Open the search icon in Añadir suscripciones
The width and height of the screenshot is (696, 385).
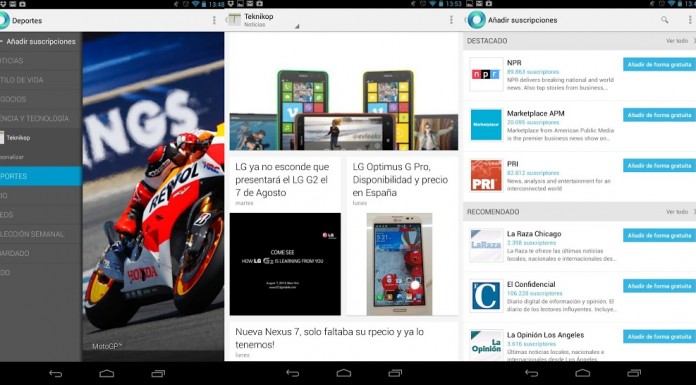click(664, 20)
